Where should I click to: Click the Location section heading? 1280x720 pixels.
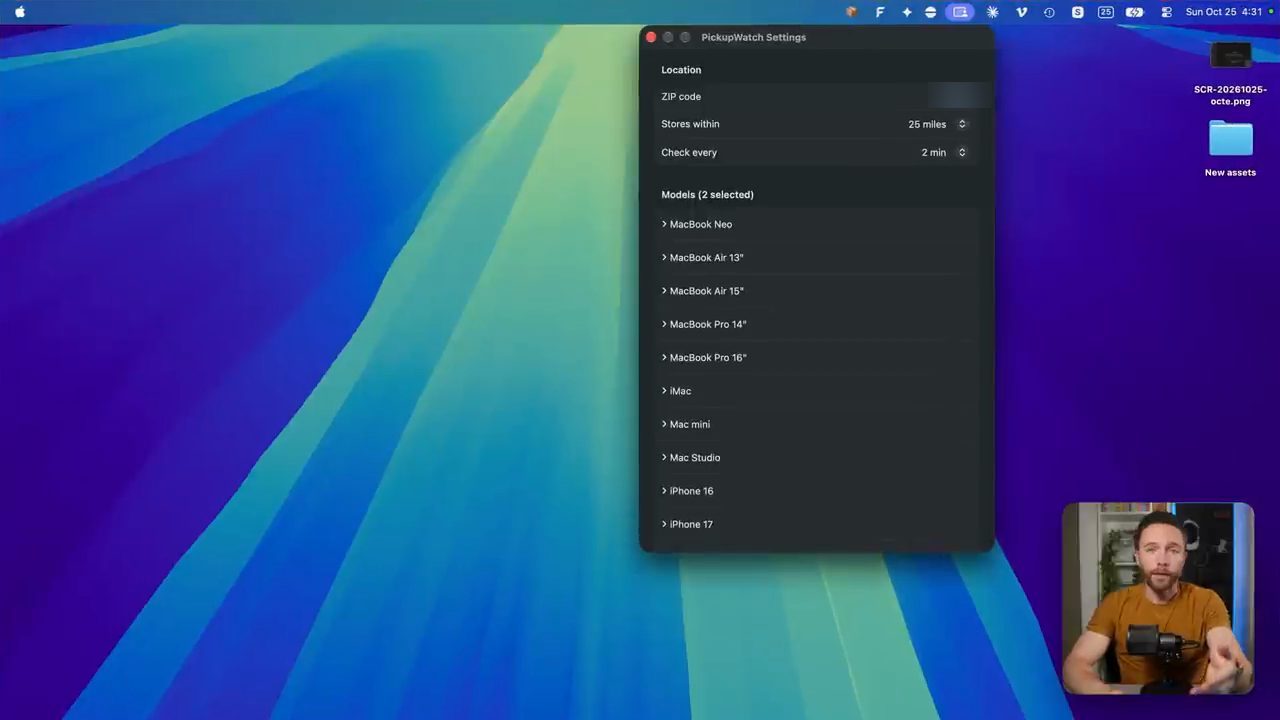point(681,70)
